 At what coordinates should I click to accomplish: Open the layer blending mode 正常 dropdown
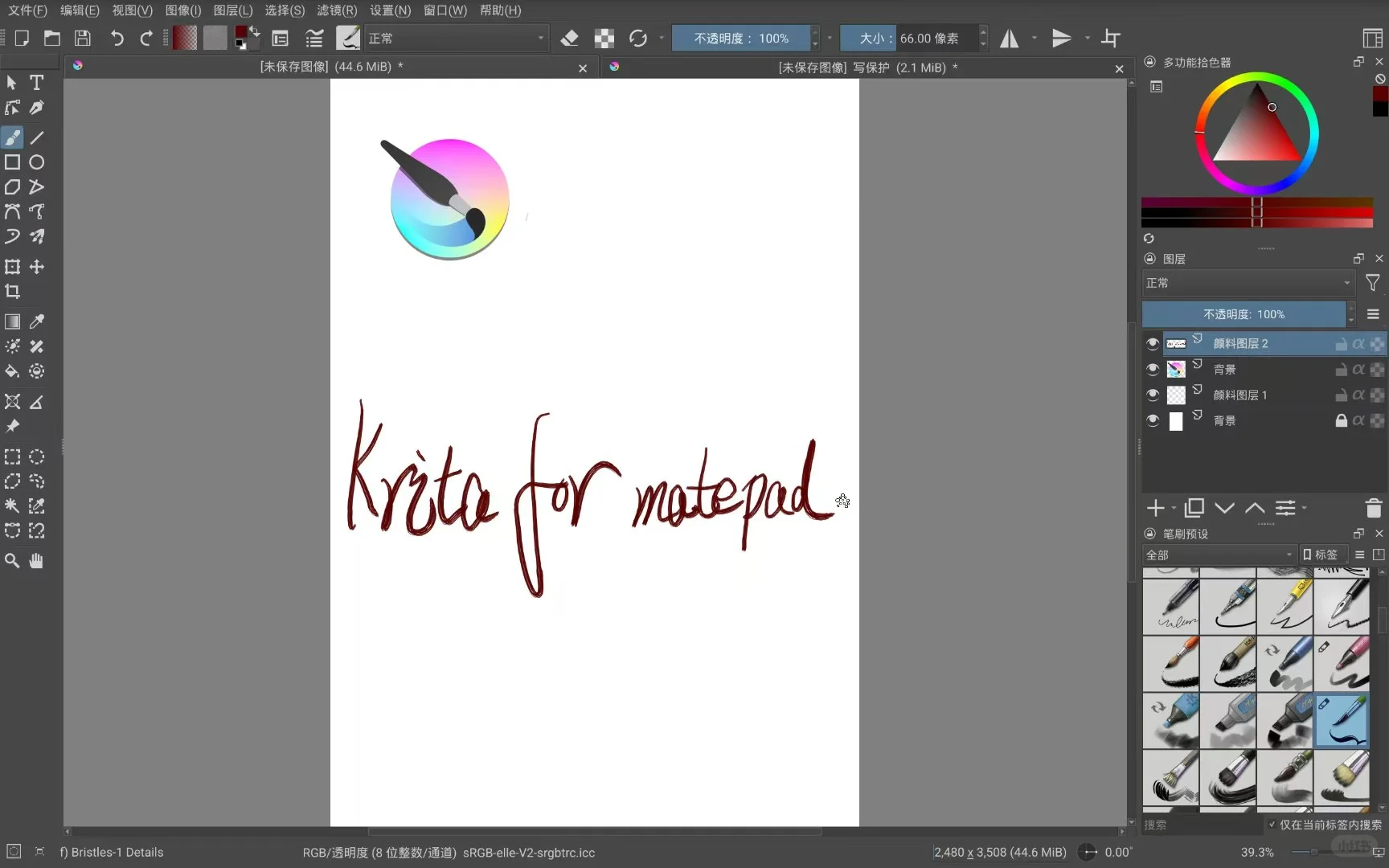[x=1248, y=283]
